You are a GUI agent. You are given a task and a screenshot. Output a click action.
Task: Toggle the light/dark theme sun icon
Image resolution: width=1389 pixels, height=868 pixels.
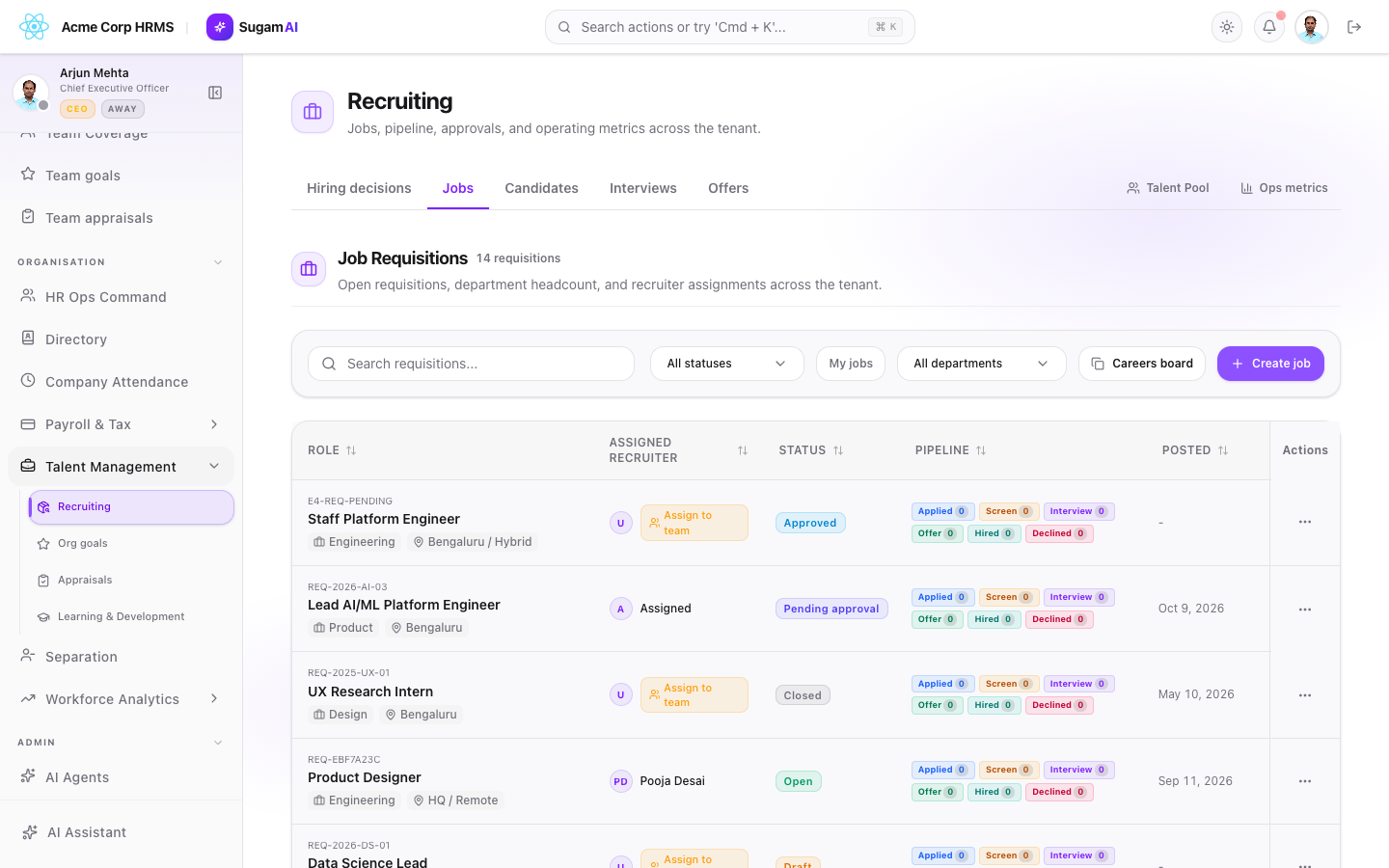1227,27
